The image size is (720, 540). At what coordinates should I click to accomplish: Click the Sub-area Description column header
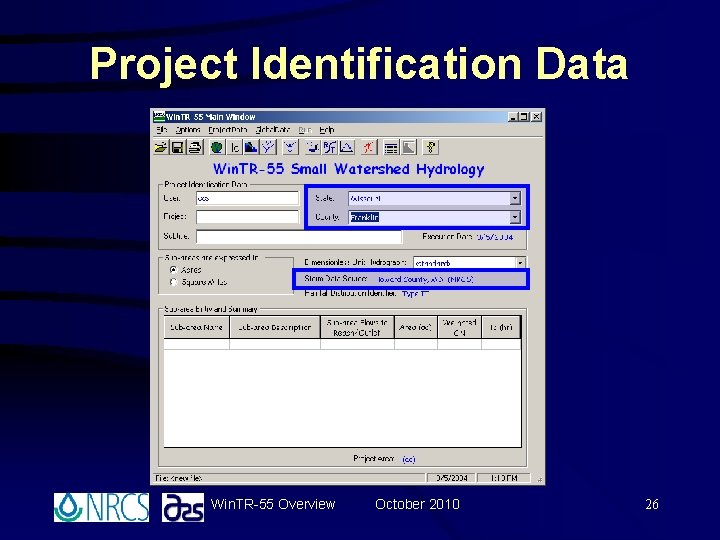pyautogui.click(x=275, y=327)
